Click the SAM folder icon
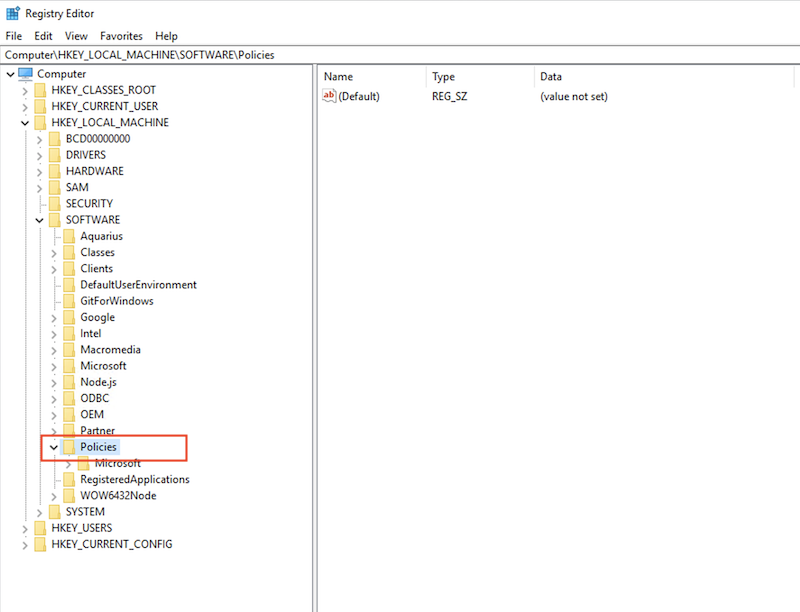 [x=55, y=188]
